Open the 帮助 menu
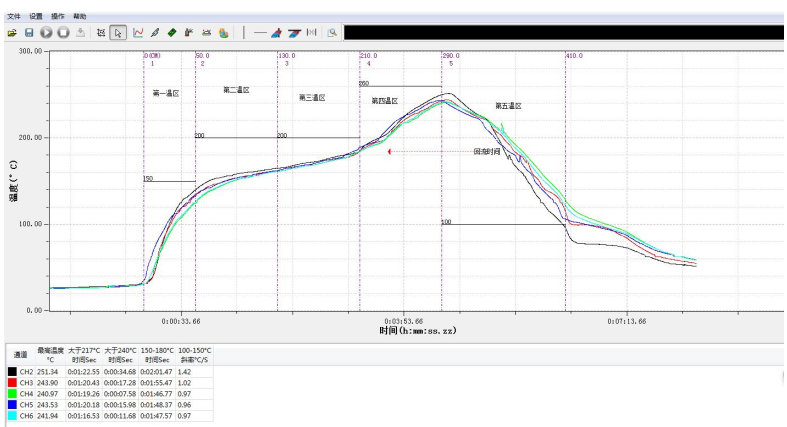Image resolution: width=787 pixels, height=427 pixels. click(x=80, y=17)
